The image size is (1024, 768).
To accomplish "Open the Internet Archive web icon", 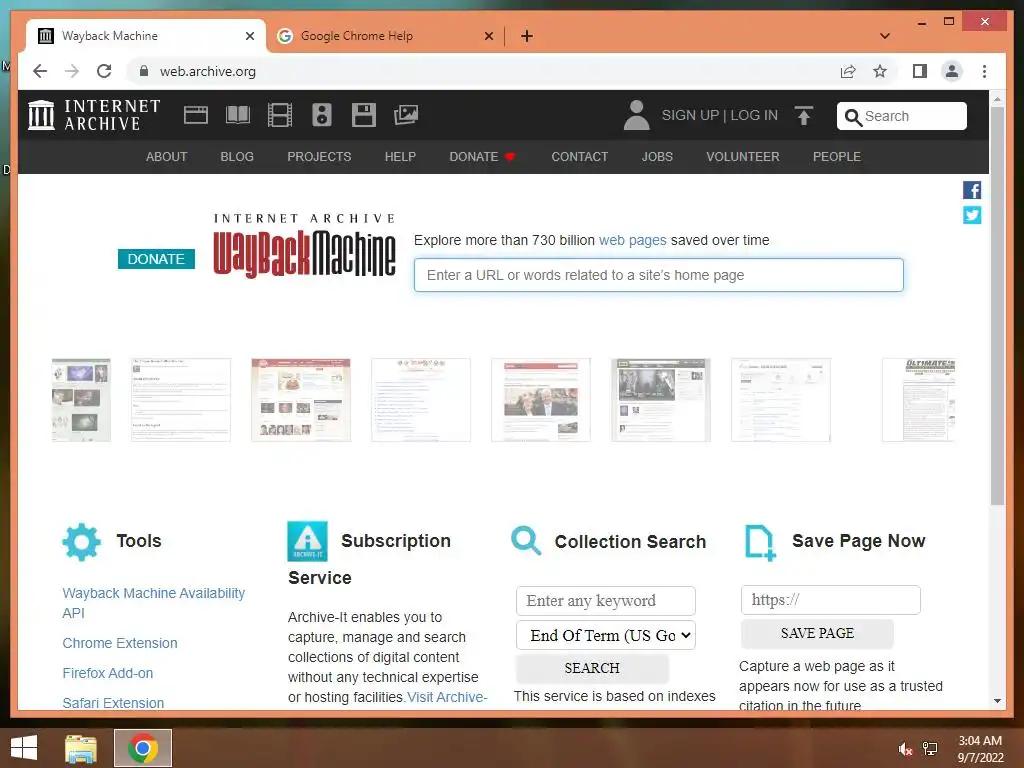I will [x=195, y=116].
